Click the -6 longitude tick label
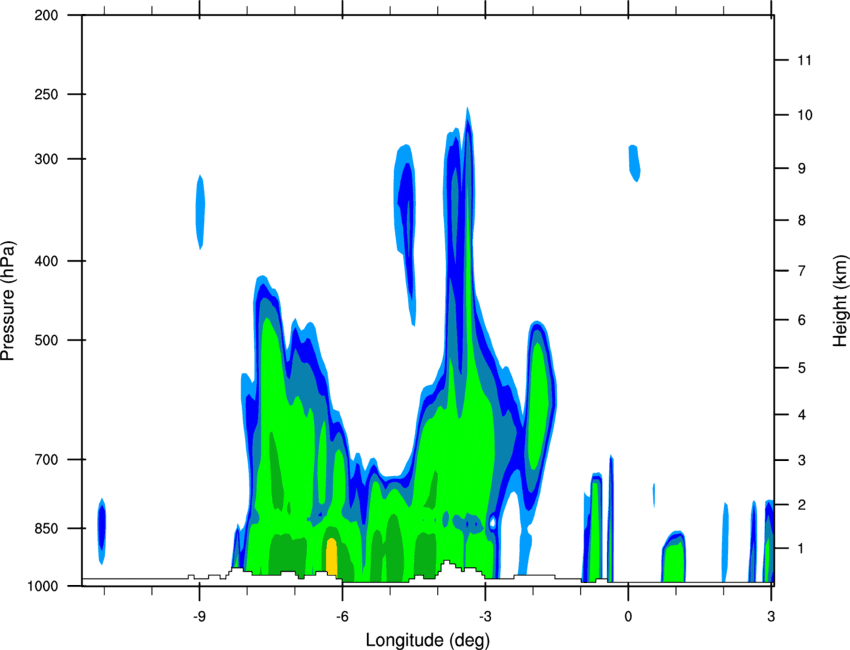The width and height of the screenshot is (850, 650). click(342, 616)
